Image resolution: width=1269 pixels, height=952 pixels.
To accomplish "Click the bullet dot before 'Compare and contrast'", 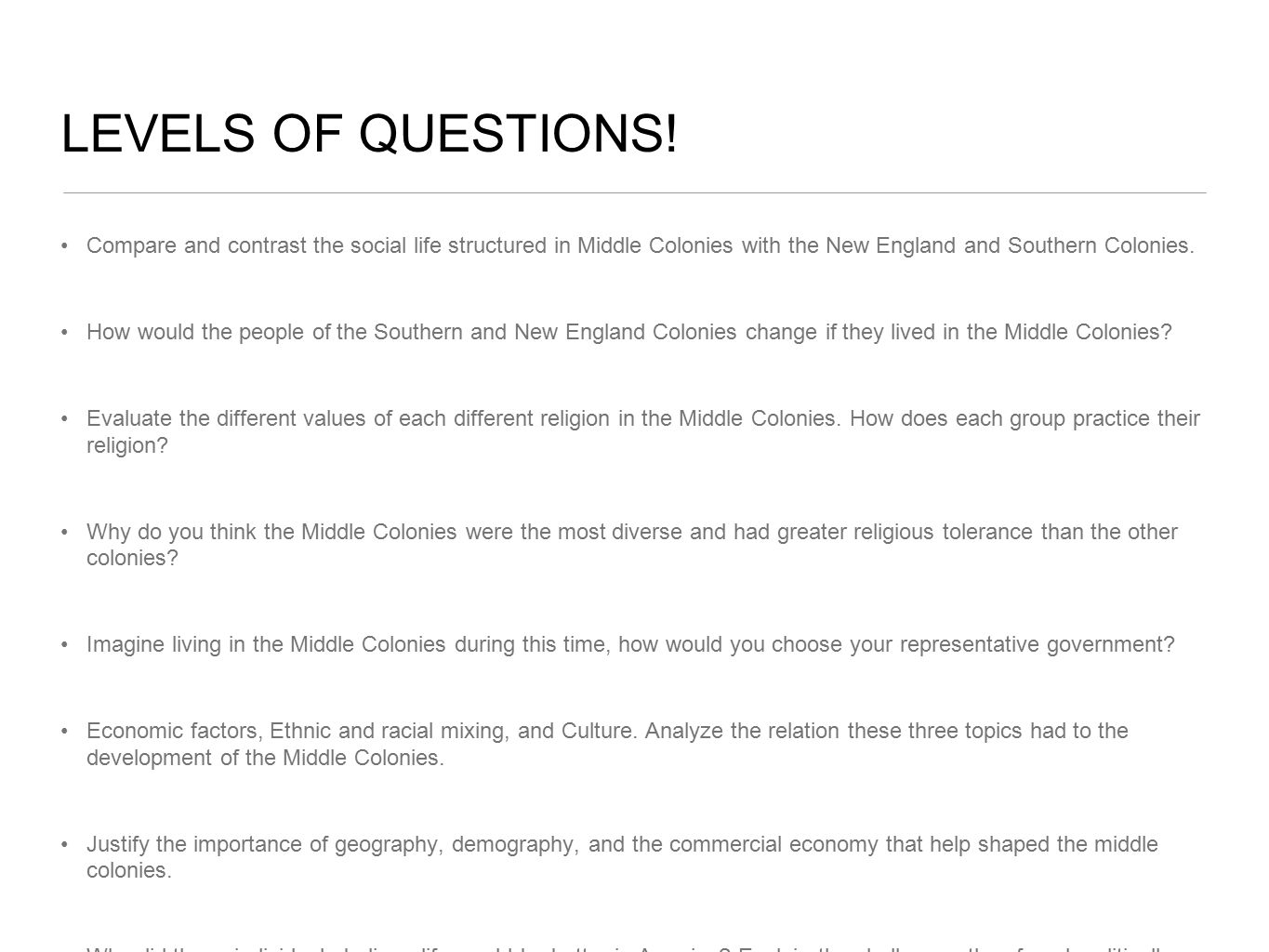I will 64,245.
